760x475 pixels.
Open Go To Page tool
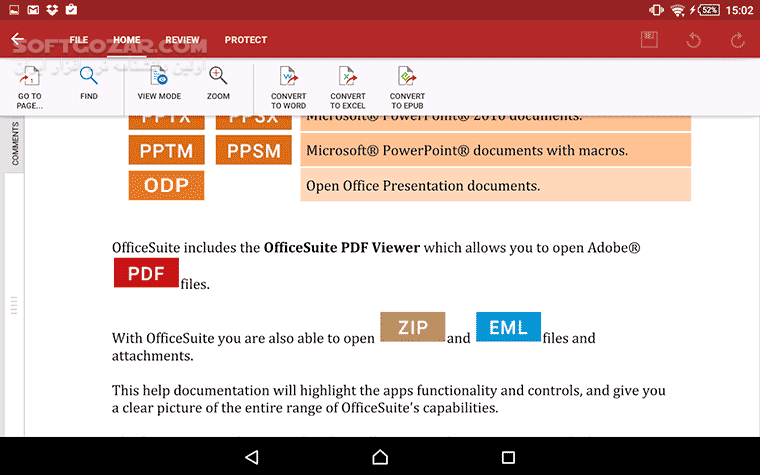30,87
